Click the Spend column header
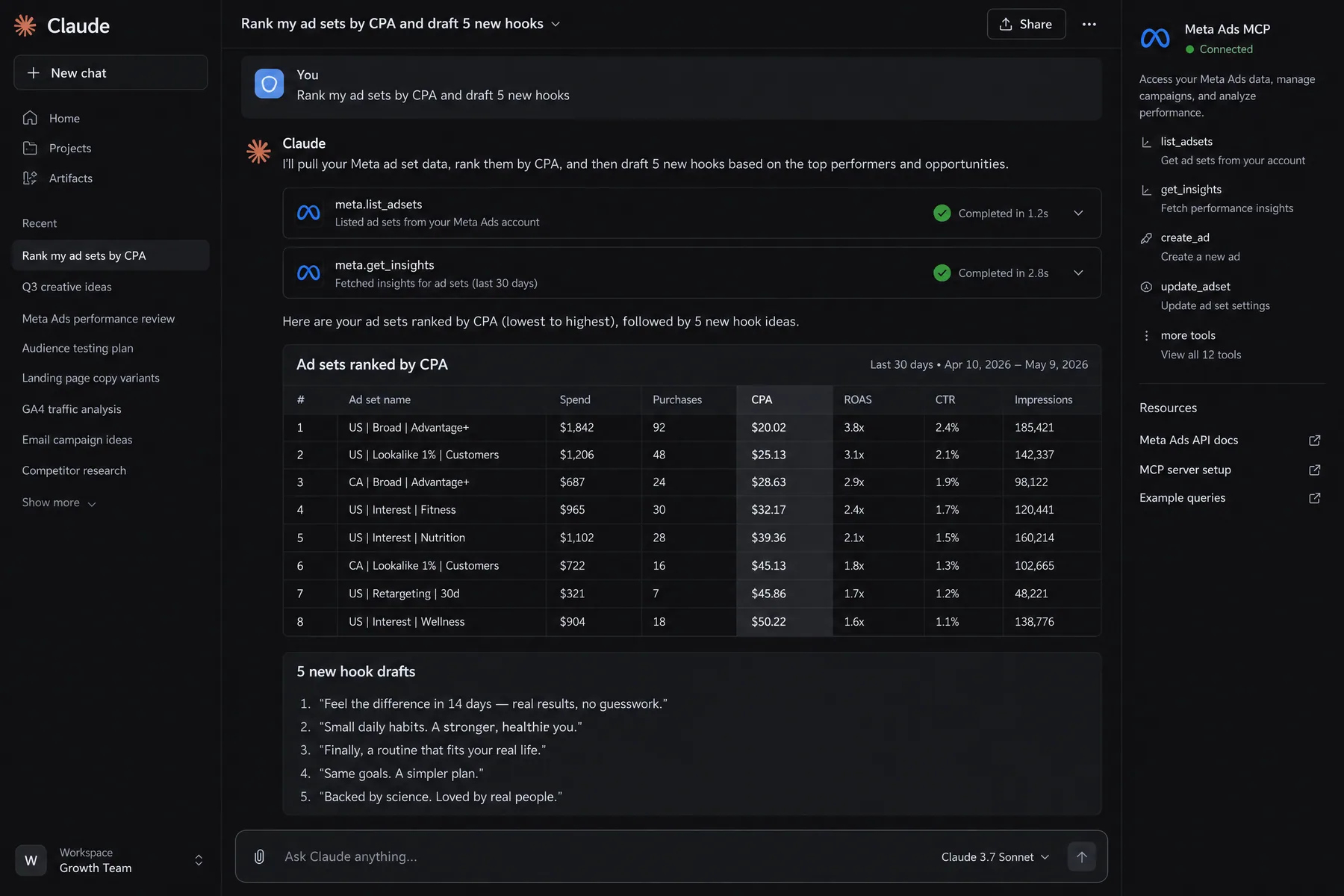 575,399
